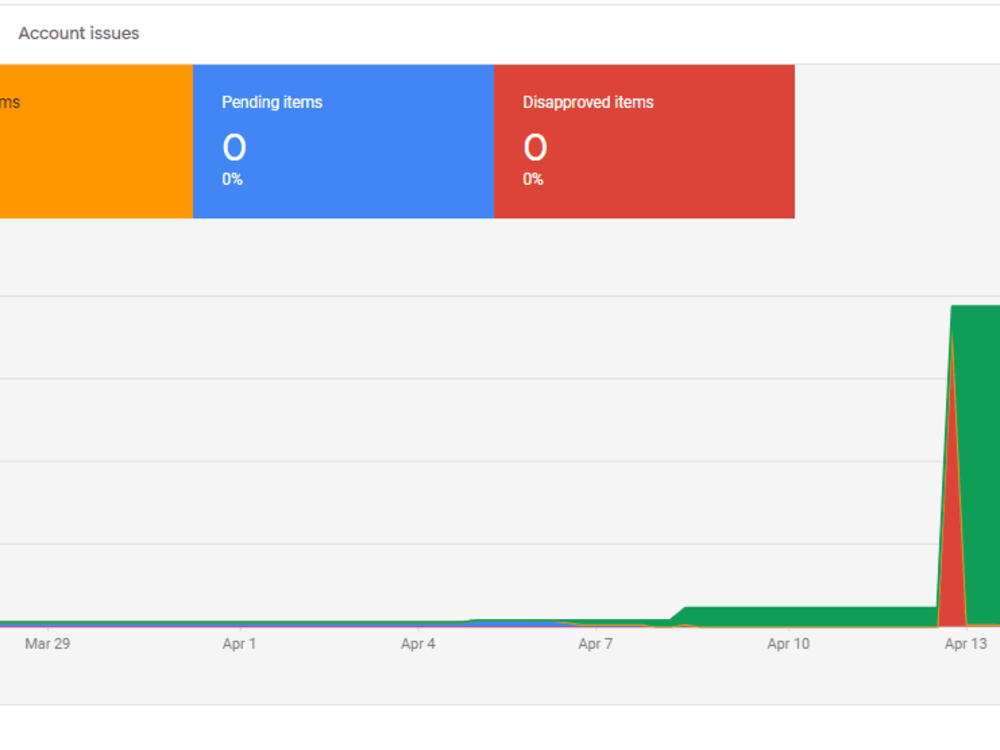Select the blue Pending items card
This screenshot has width=1000, height=750.
(343, 142)
